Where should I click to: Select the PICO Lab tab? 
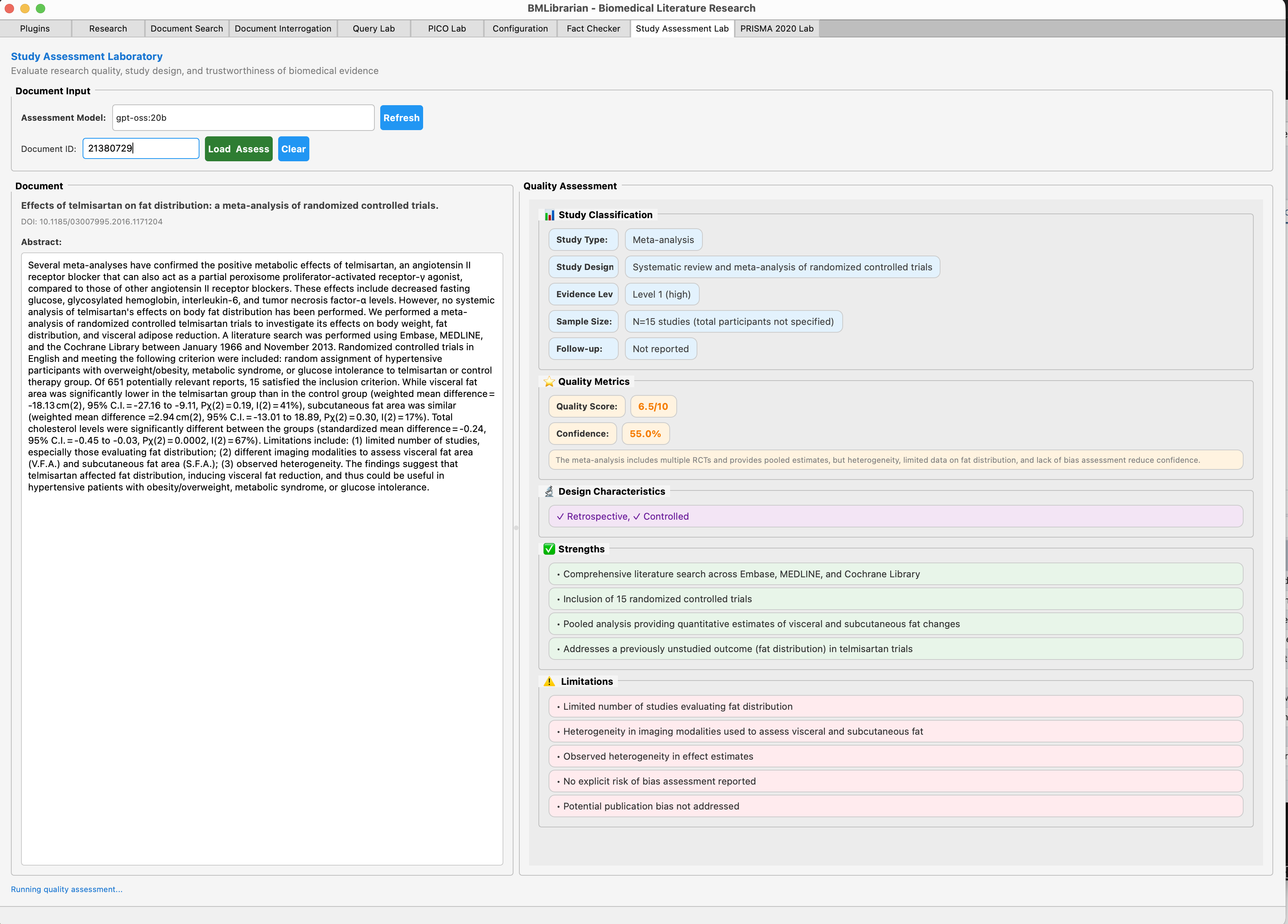tap(447, 28)
